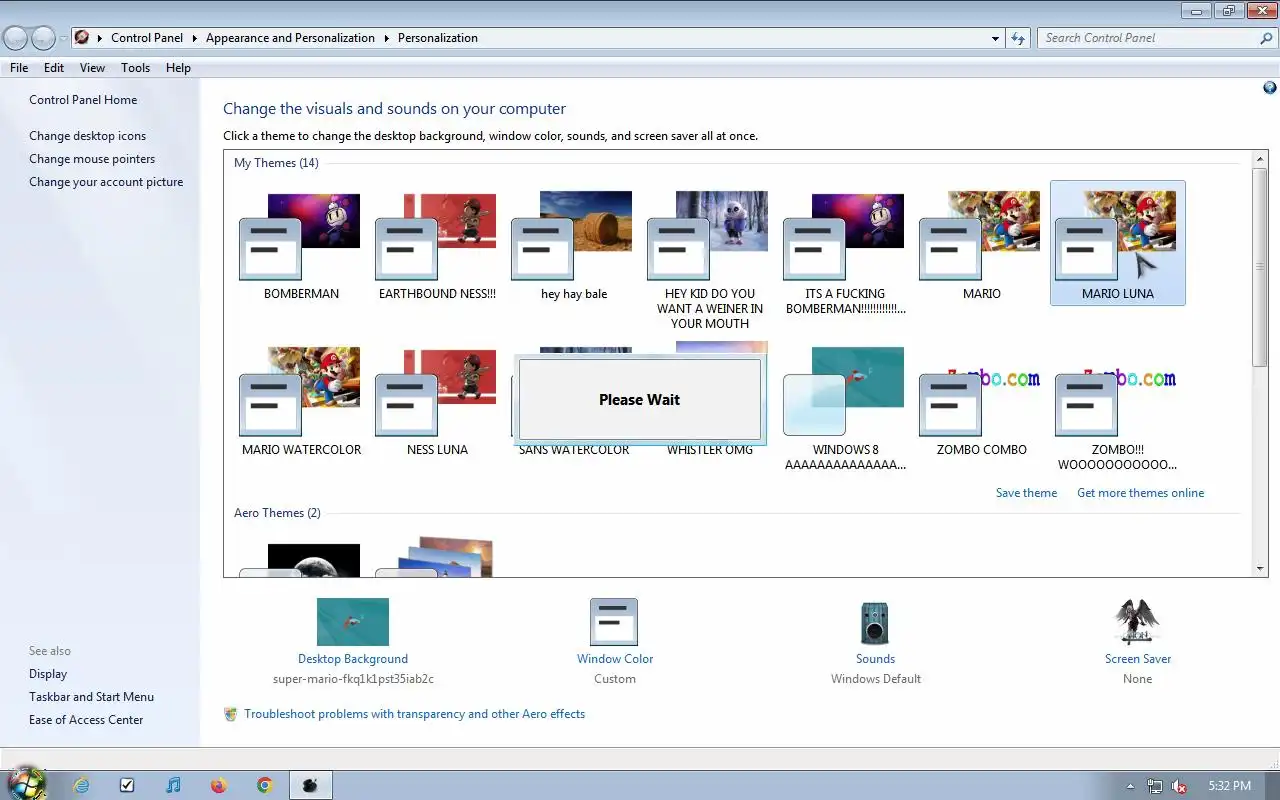The height and width of the screenshot is (800, 1280).
Task: Click the search magnifier icon
Action: tap(1266, 38)
